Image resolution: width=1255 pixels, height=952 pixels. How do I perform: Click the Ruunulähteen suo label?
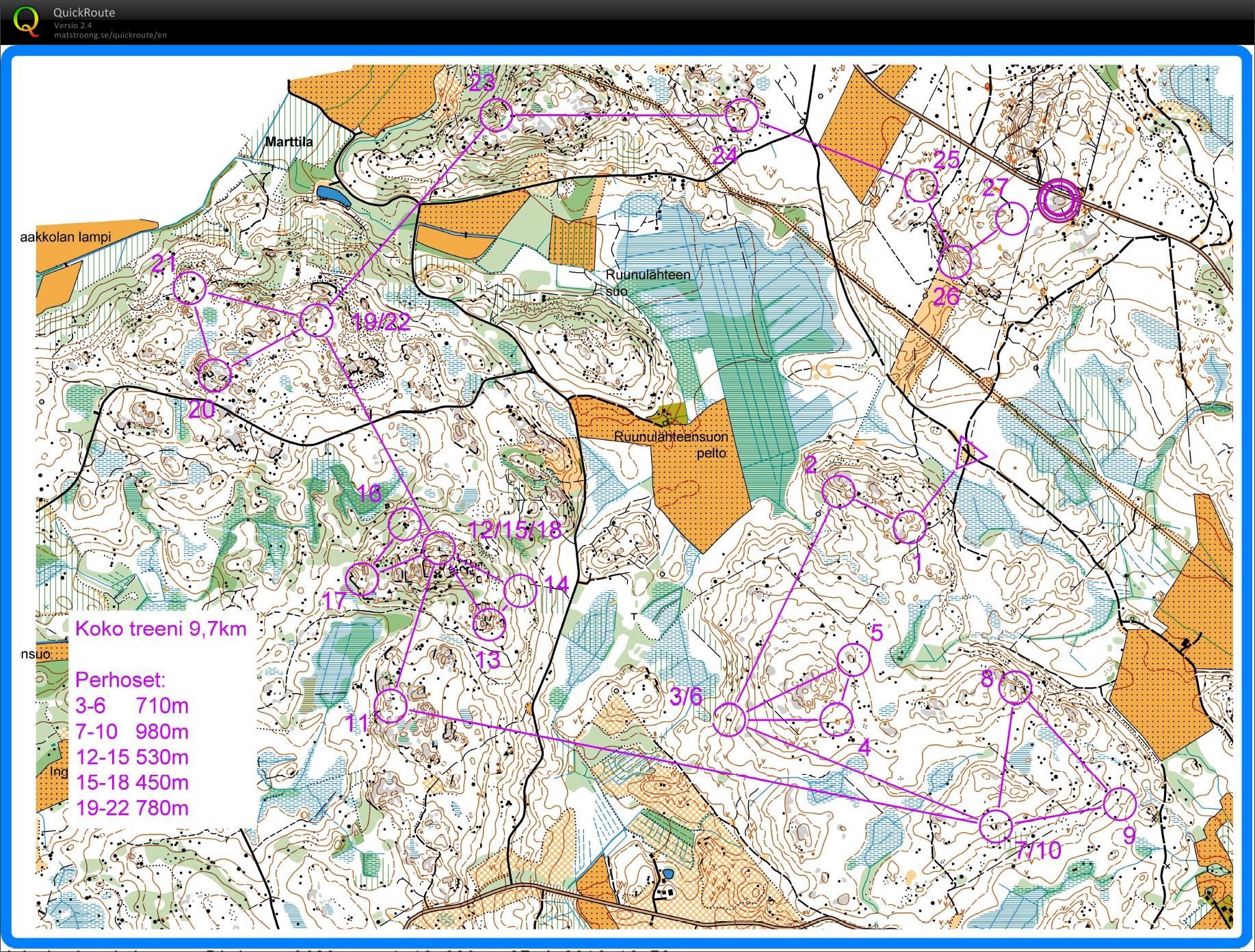click(x=648, y=282)
